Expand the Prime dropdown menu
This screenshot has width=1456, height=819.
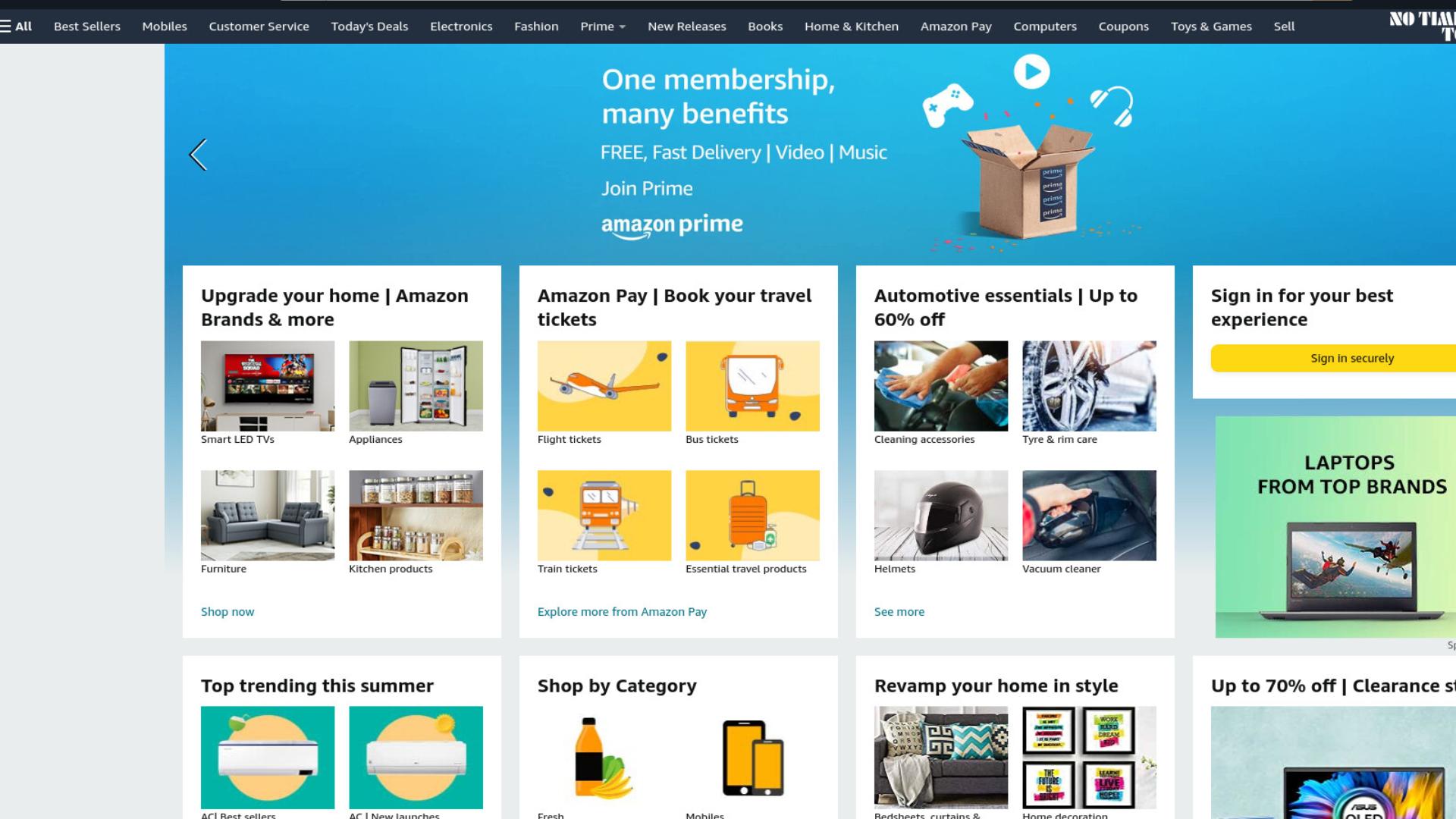point(603,27)
